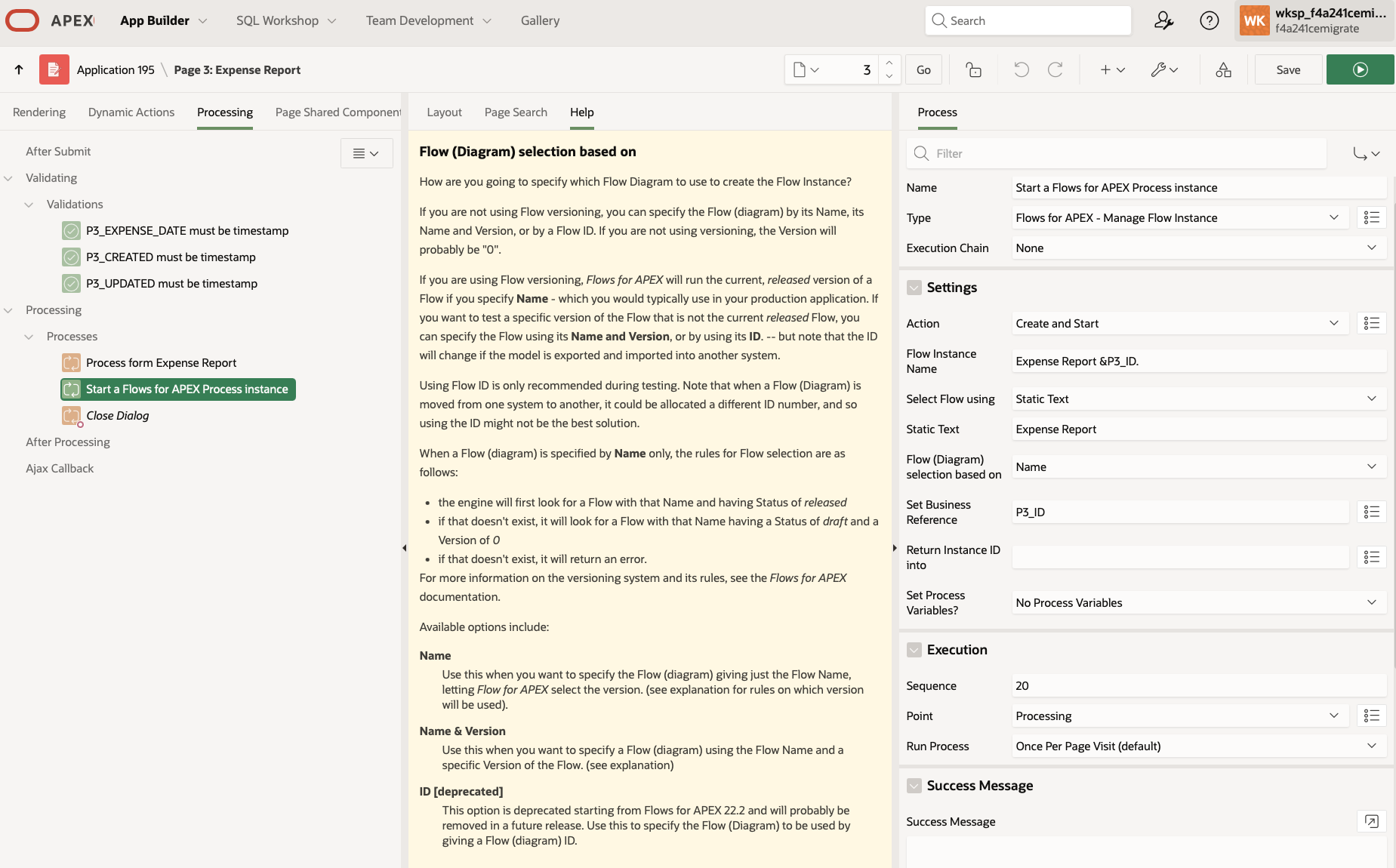Open the Utilities wrench menu
The image size is (1396, 868).
[1163, 69]
